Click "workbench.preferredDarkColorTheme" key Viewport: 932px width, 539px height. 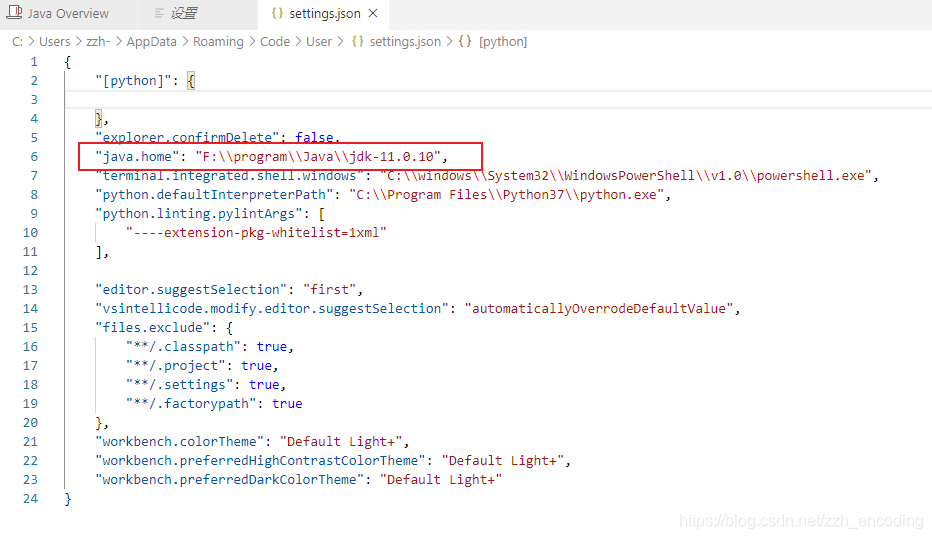point(229,480)
